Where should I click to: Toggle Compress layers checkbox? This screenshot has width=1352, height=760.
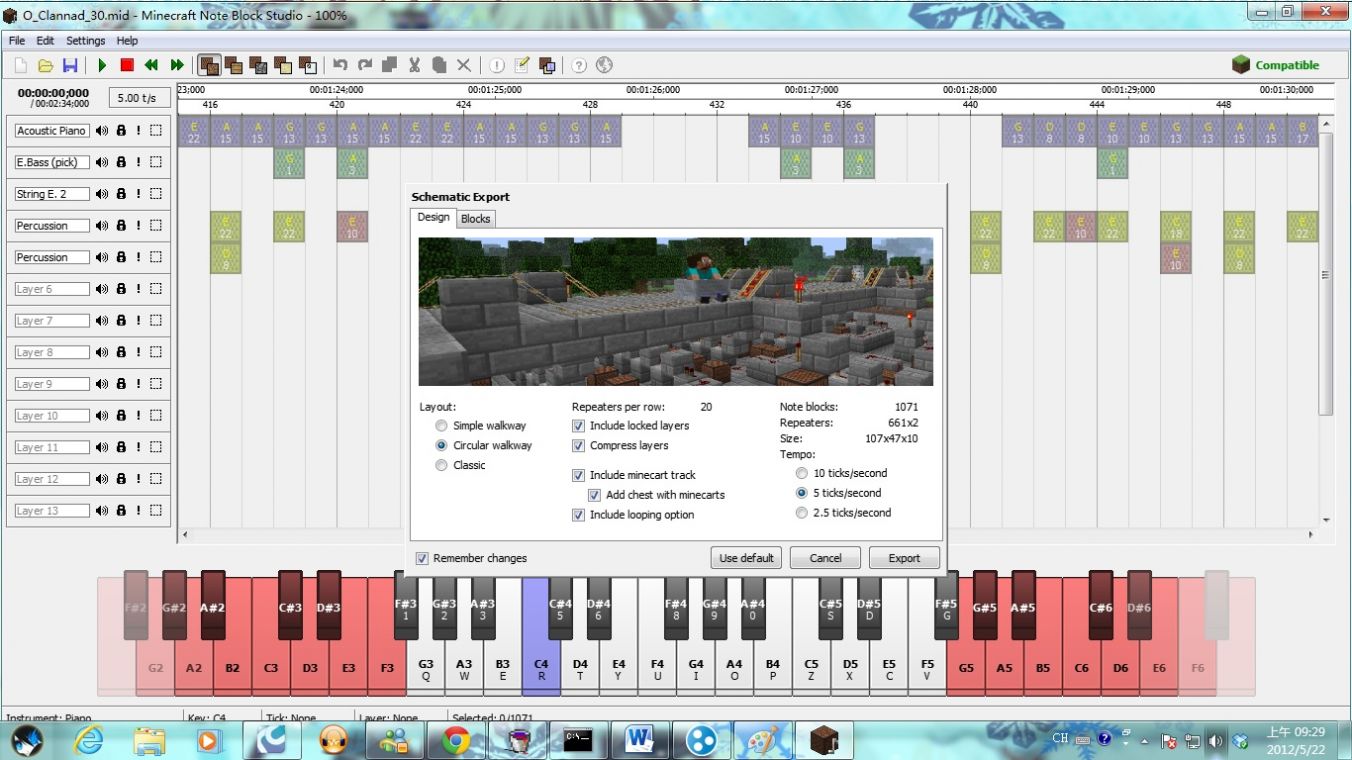pyautogui.click(x=578, y=446)
